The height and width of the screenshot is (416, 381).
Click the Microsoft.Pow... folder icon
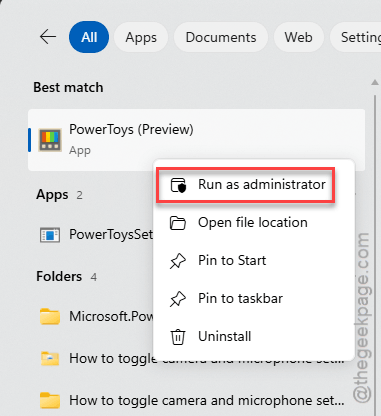pyautogui.click(x=50, y=316)
